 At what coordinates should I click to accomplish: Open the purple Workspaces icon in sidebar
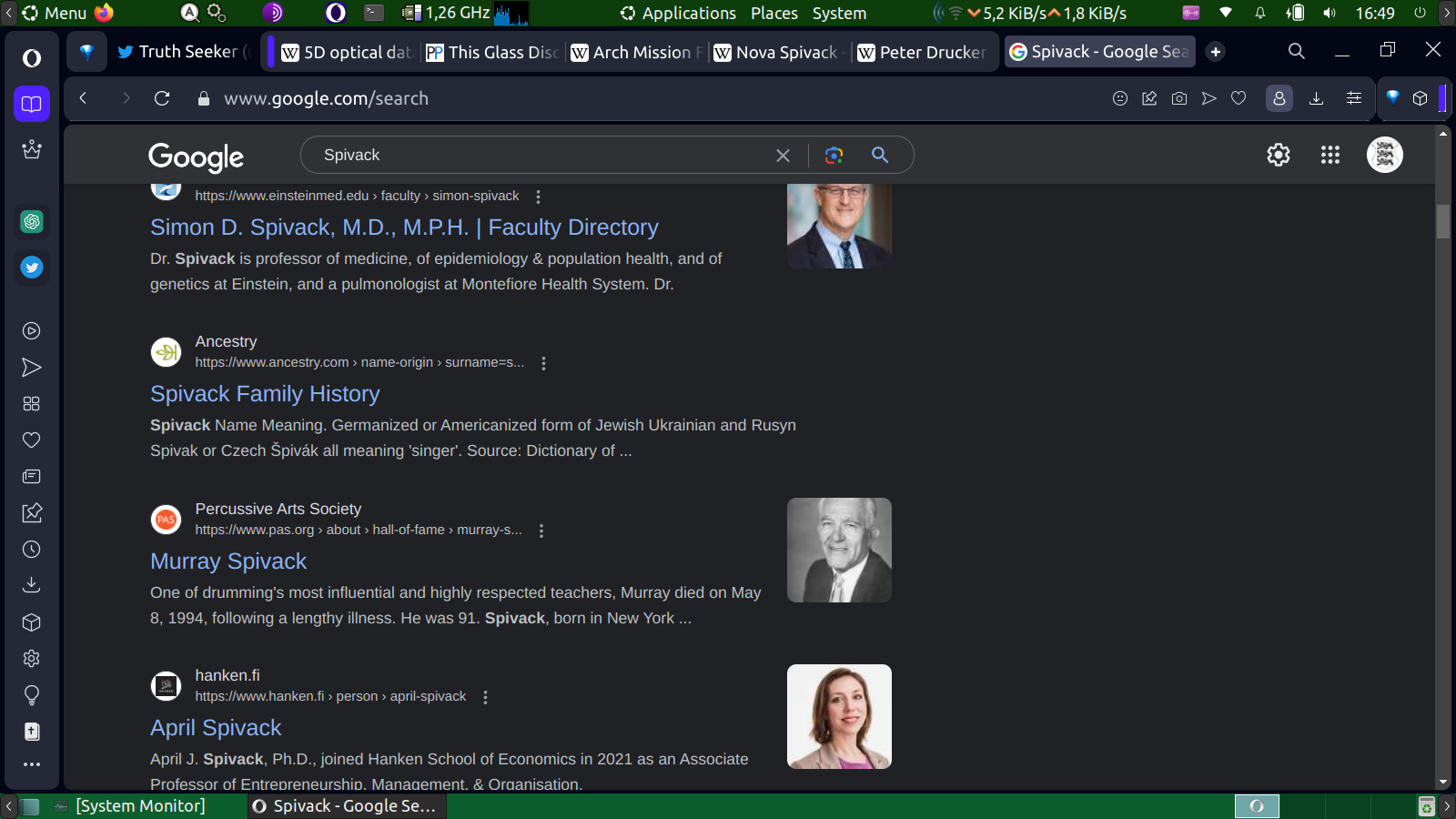(32, 104)
